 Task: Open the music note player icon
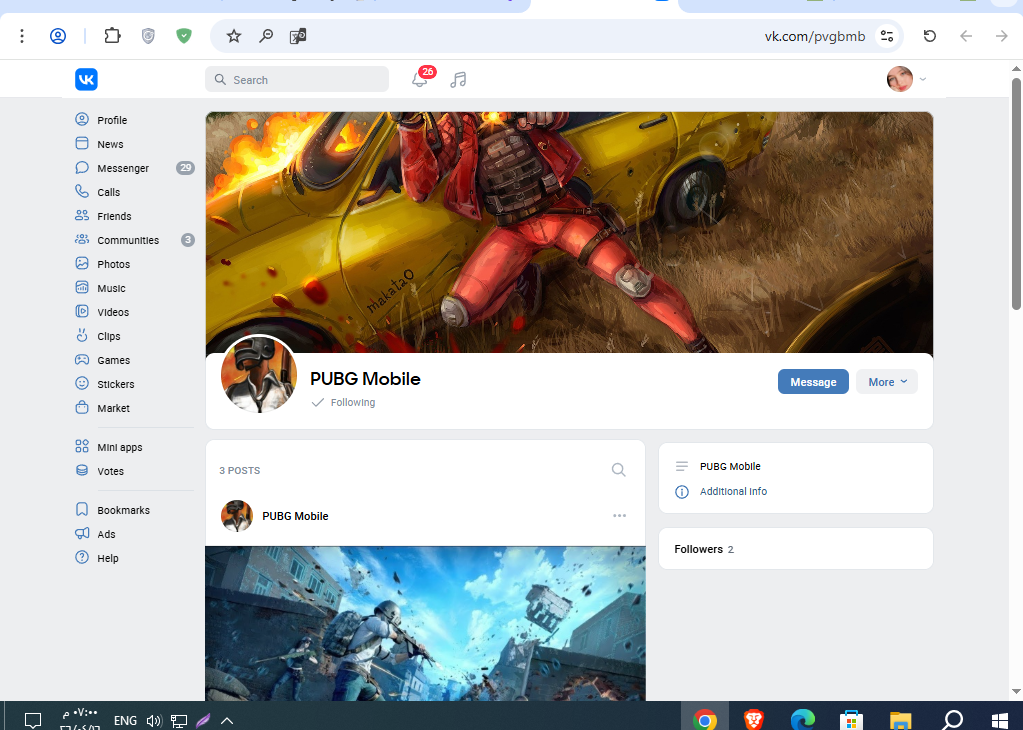pos(458,80)
